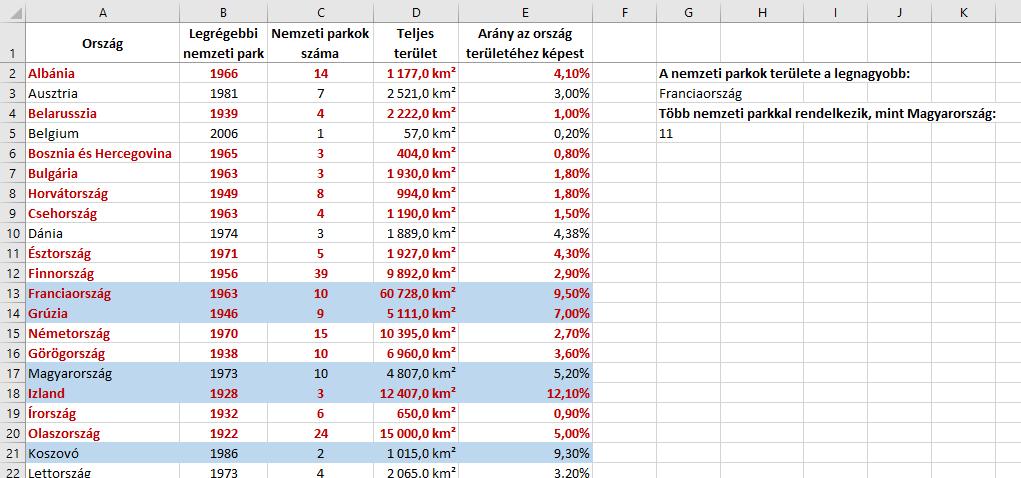
Task: Select column A header
Action: (x=103, y=12)
